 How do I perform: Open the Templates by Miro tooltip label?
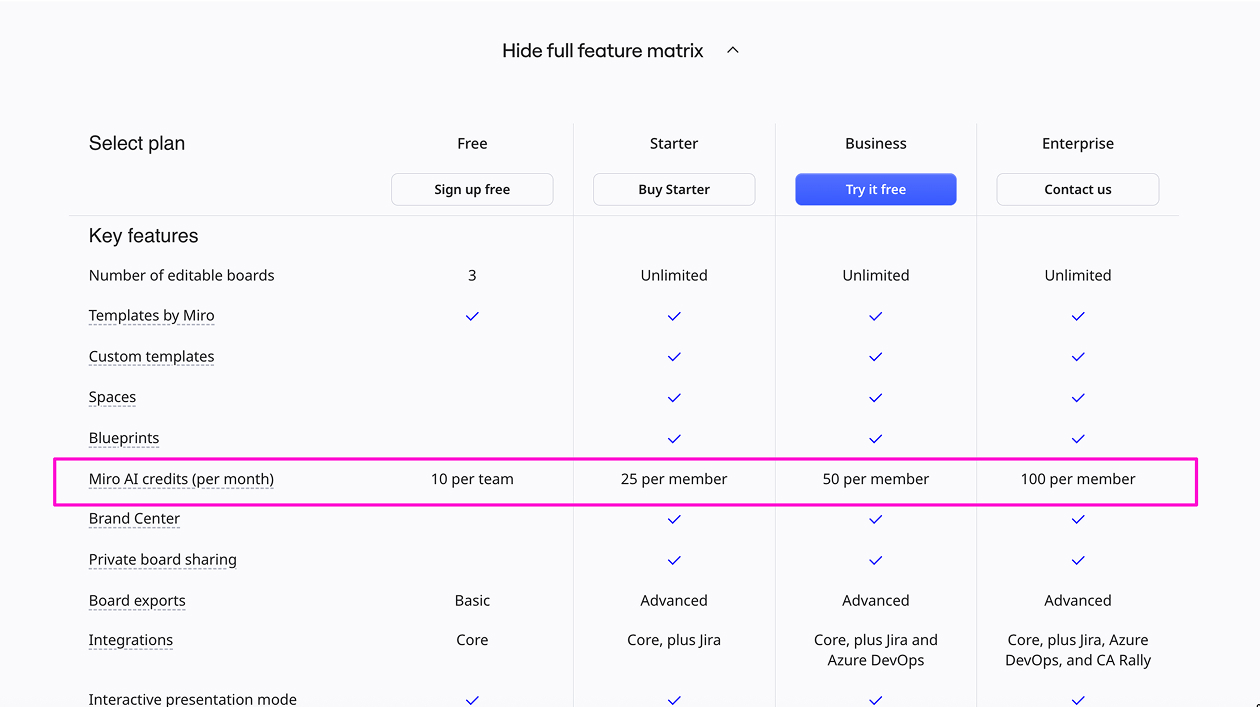[x=151, y=316]
